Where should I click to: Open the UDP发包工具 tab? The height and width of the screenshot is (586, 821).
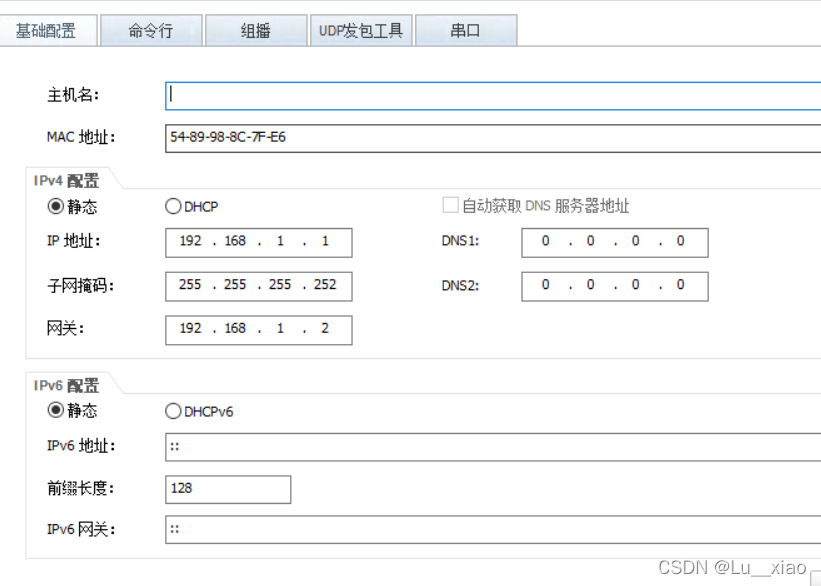[x=361, y=30]
